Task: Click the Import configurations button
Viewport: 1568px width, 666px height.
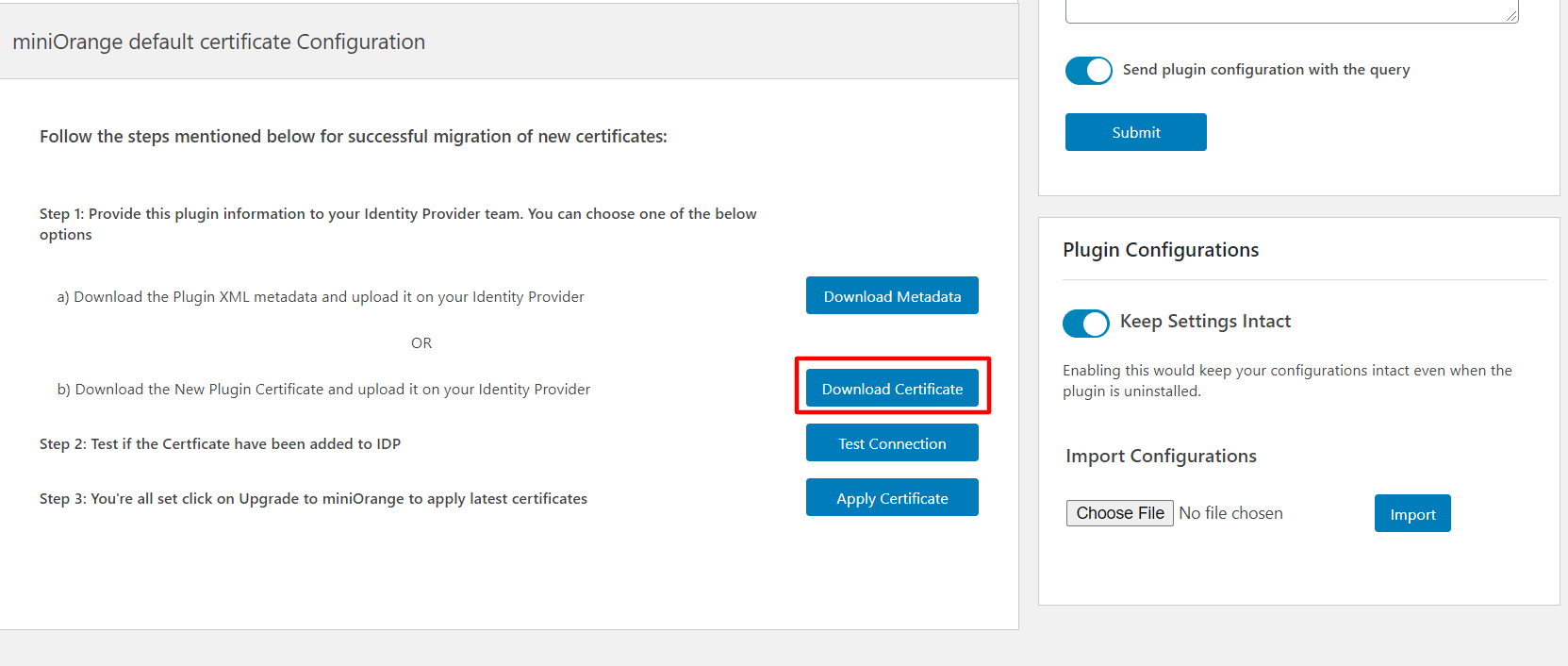Action: click(1411, 514)
